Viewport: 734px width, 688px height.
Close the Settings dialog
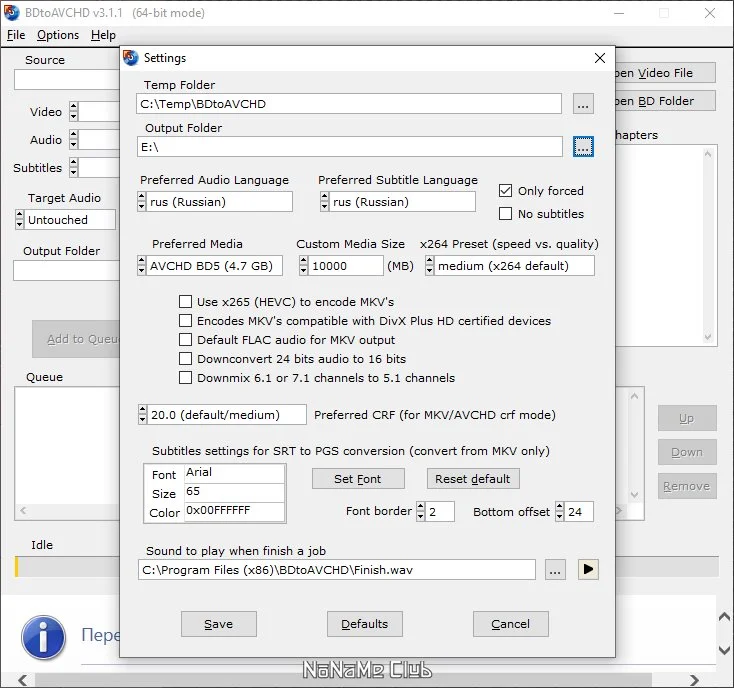(600, 58)
